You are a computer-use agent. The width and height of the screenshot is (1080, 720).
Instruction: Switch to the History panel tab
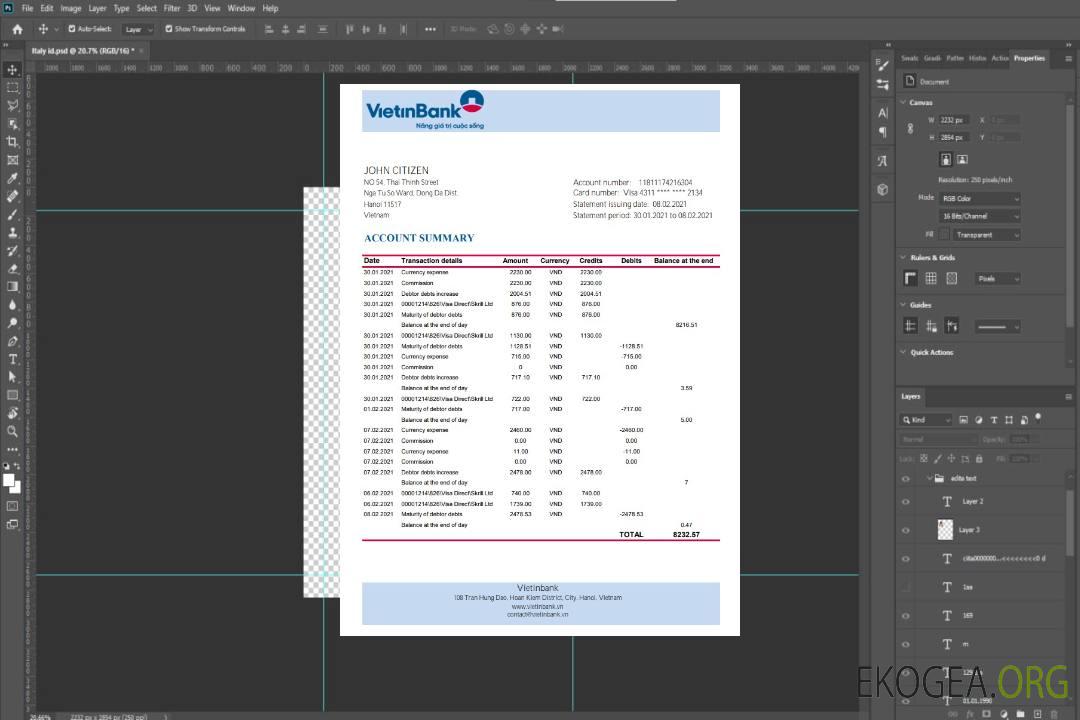(977, 59)
